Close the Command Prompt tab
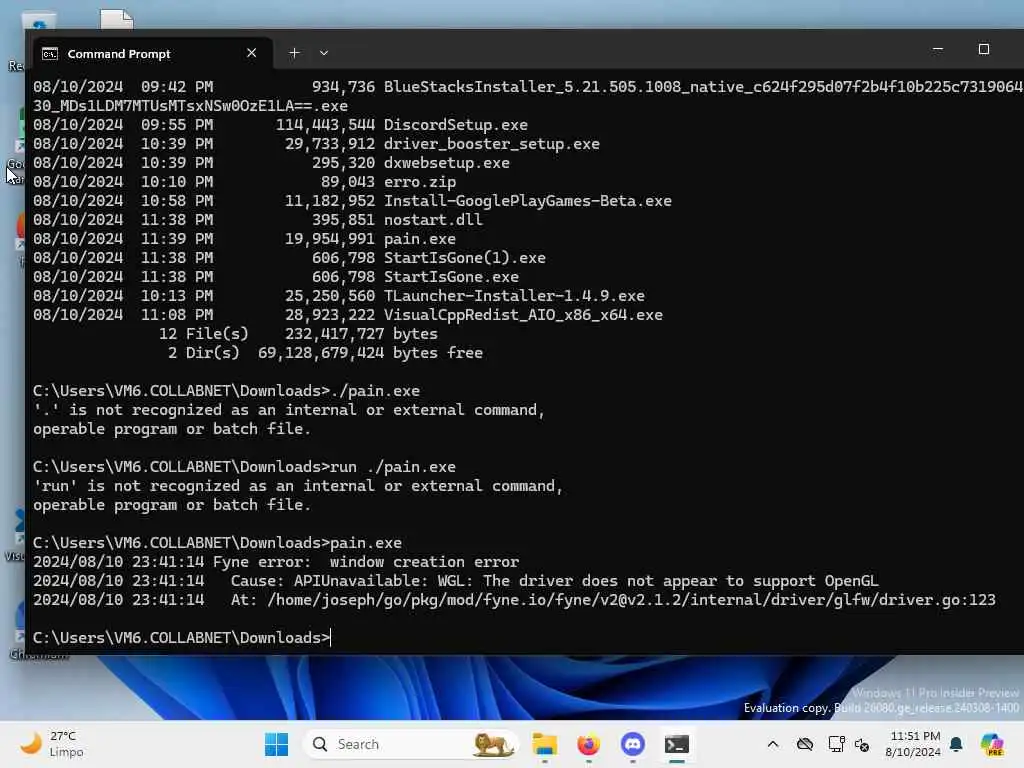 (x=251, y=53)
